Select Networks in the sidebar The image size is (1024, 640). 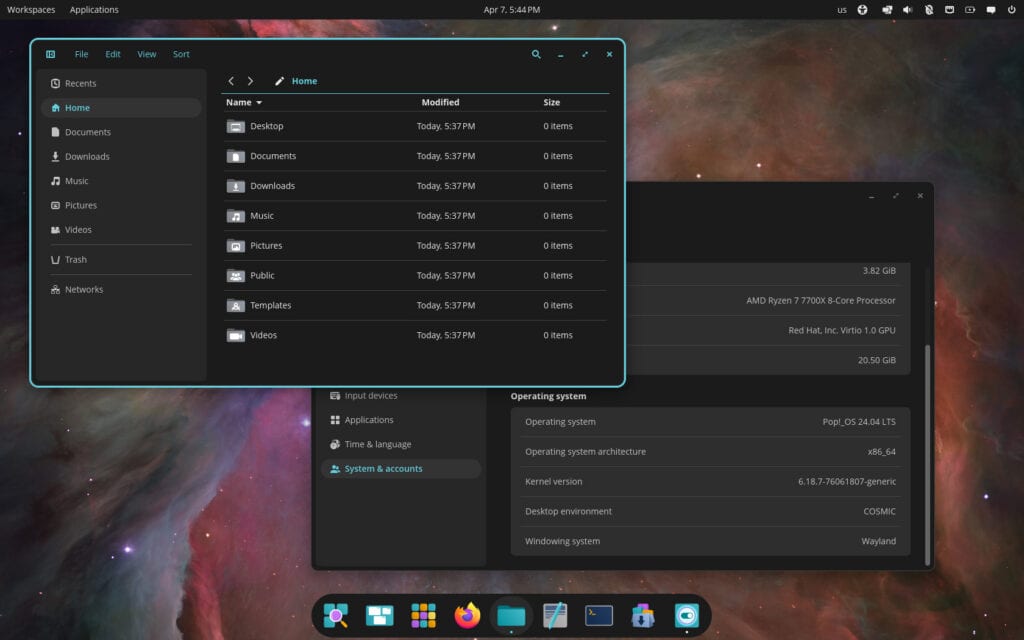click(x=84, y=289)
